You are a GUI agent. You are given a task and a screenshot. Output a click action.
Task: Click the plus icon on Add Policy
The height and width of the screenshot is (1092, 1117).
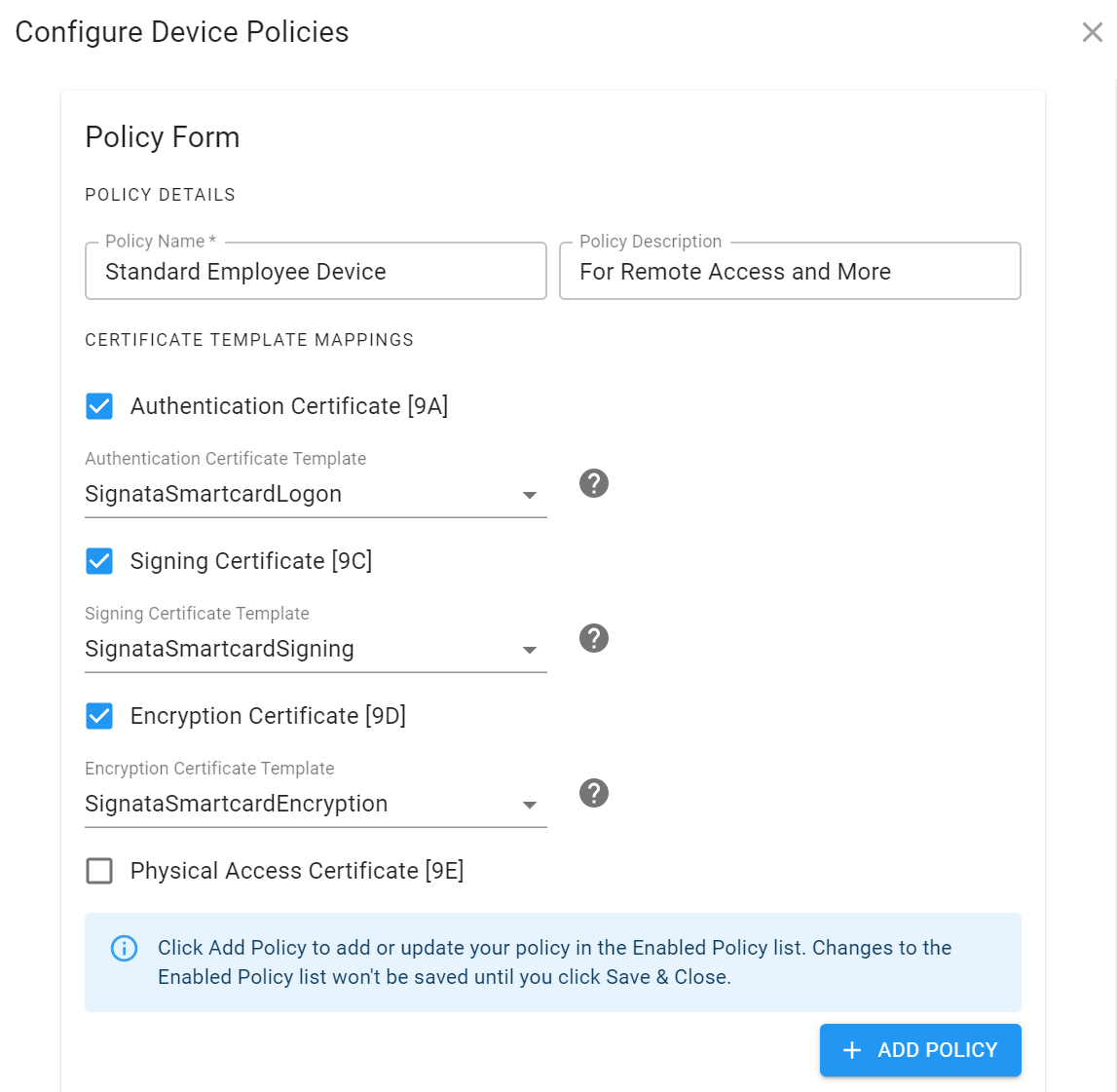(852, 1050)
